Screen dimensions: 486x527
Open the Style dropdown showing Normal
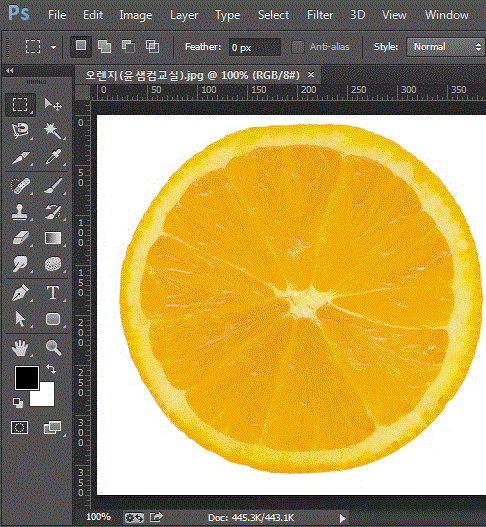click(445, 46)
